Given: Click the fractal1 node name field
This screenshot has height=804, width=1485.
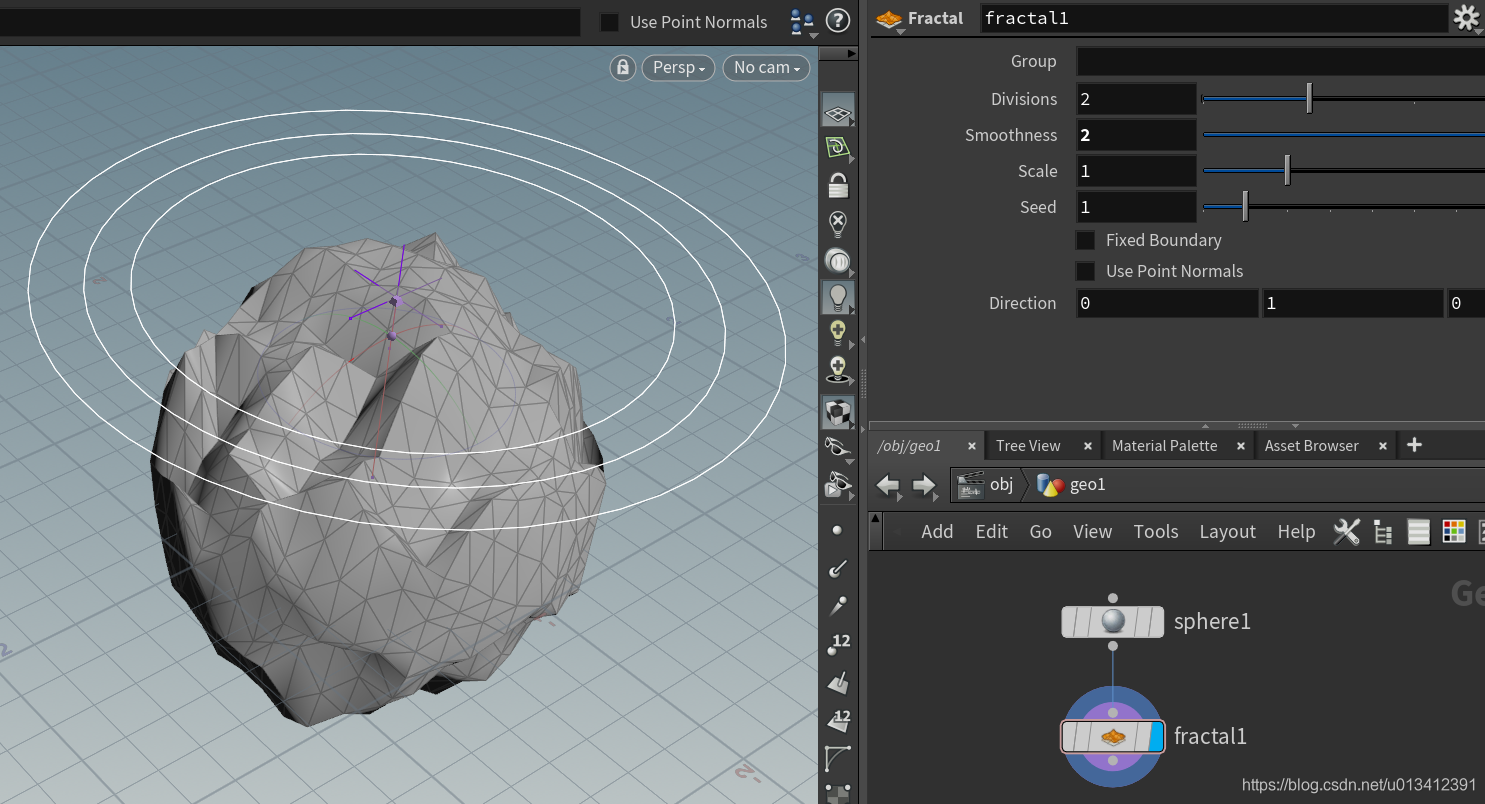Looking at the screenshot, I should point(1213,18).
